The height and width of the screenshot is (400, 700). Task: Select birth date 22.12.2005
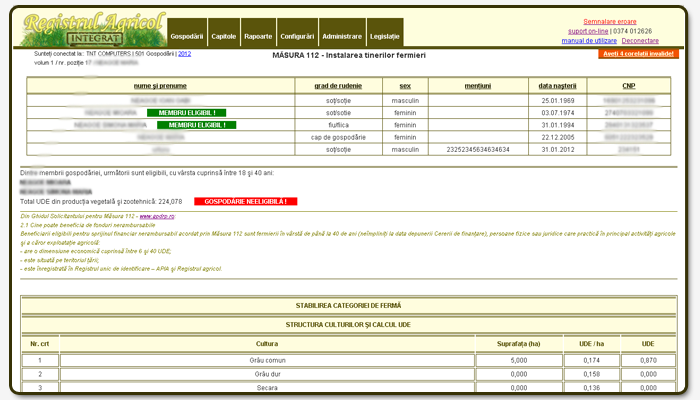pos(558,138)
